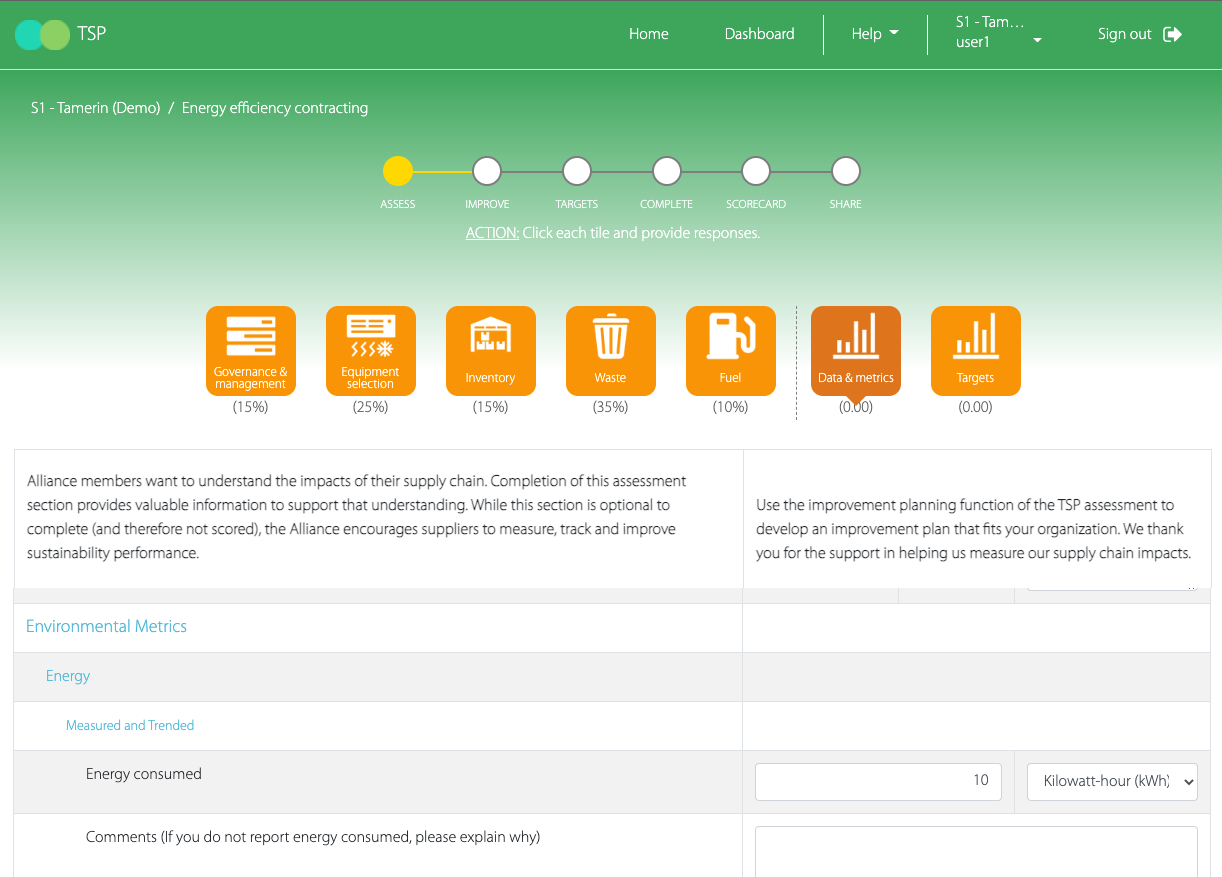Open the Fuel pump tile
Image resolution: width=1222 pixels, height=877 pixels.
tap(730, 350)
